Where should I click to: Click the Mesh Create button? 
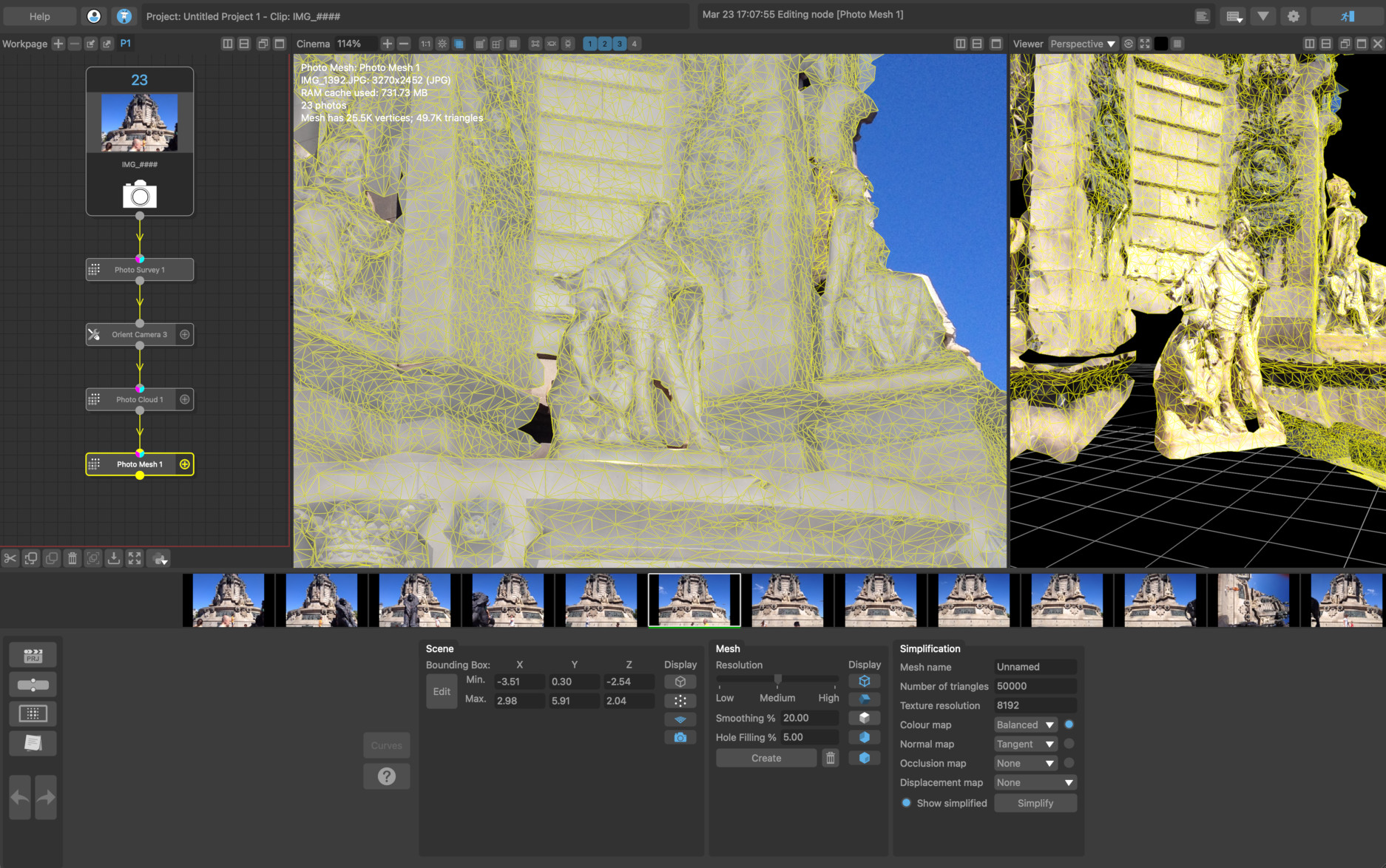(766, 758)
